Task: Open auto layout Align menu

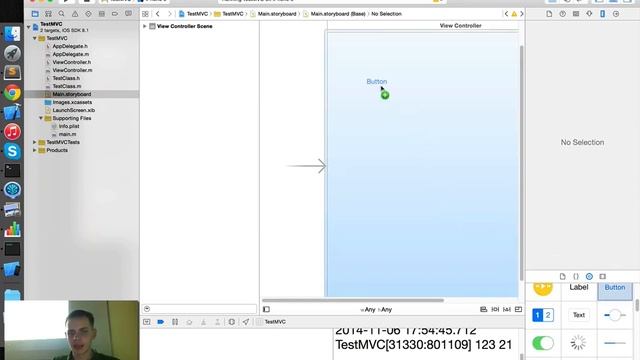Action: point(484,309)
